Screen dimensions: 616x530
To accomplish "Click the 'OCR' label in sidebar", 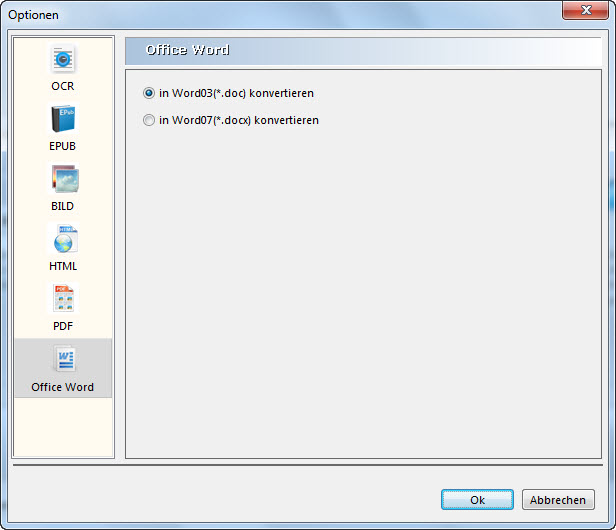I will click(x=63, y=86).
